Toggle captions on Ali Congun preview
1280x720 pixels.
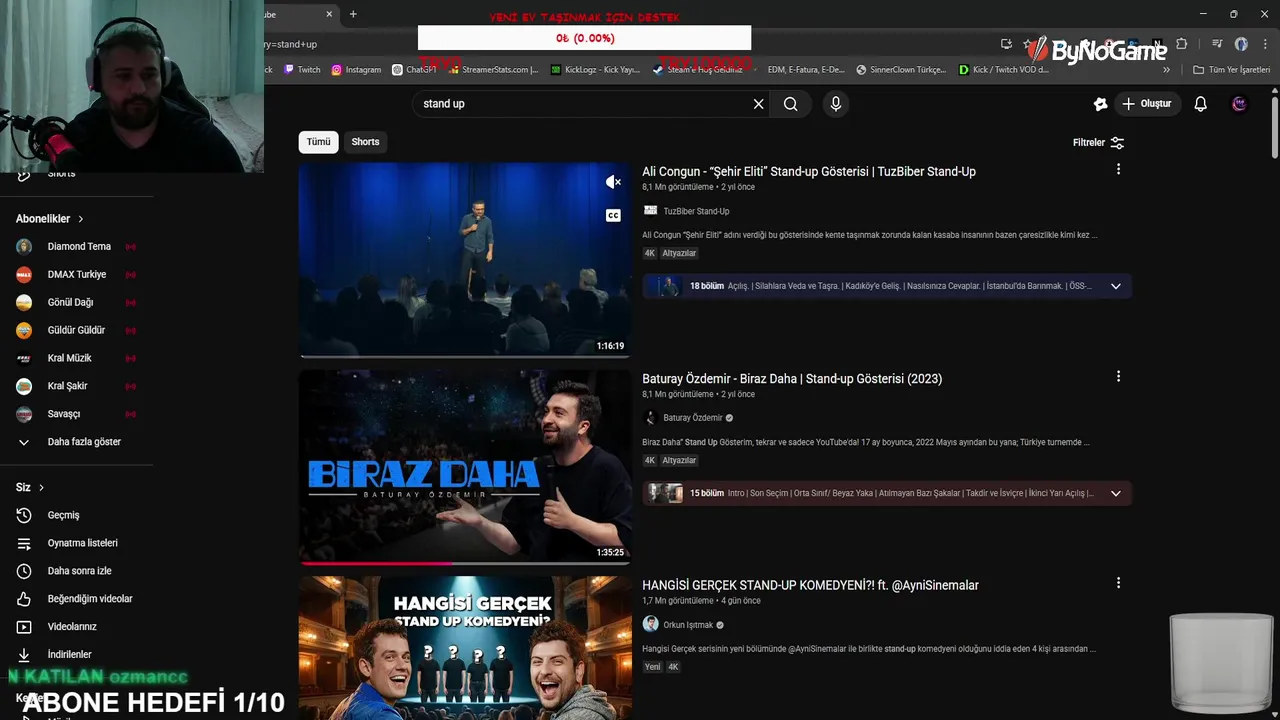point(613,215)
